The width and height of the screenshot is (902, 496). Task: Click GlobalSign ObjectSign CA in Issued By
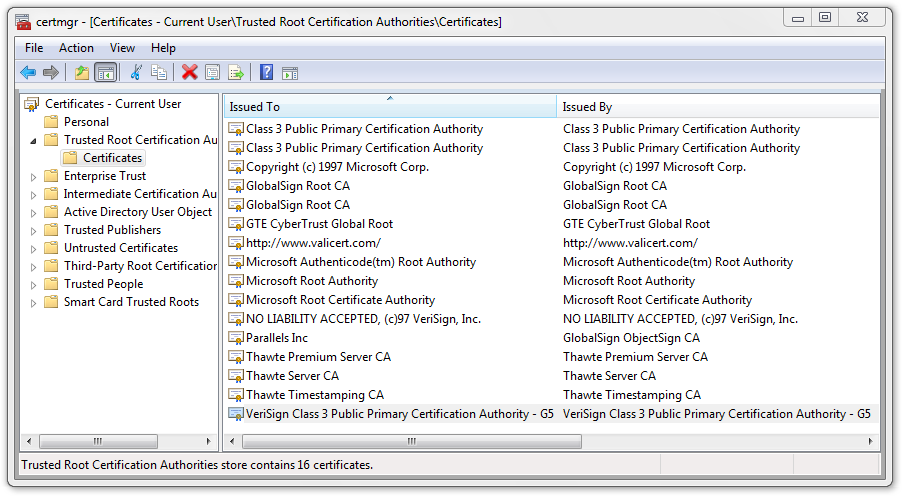point(631,338)
